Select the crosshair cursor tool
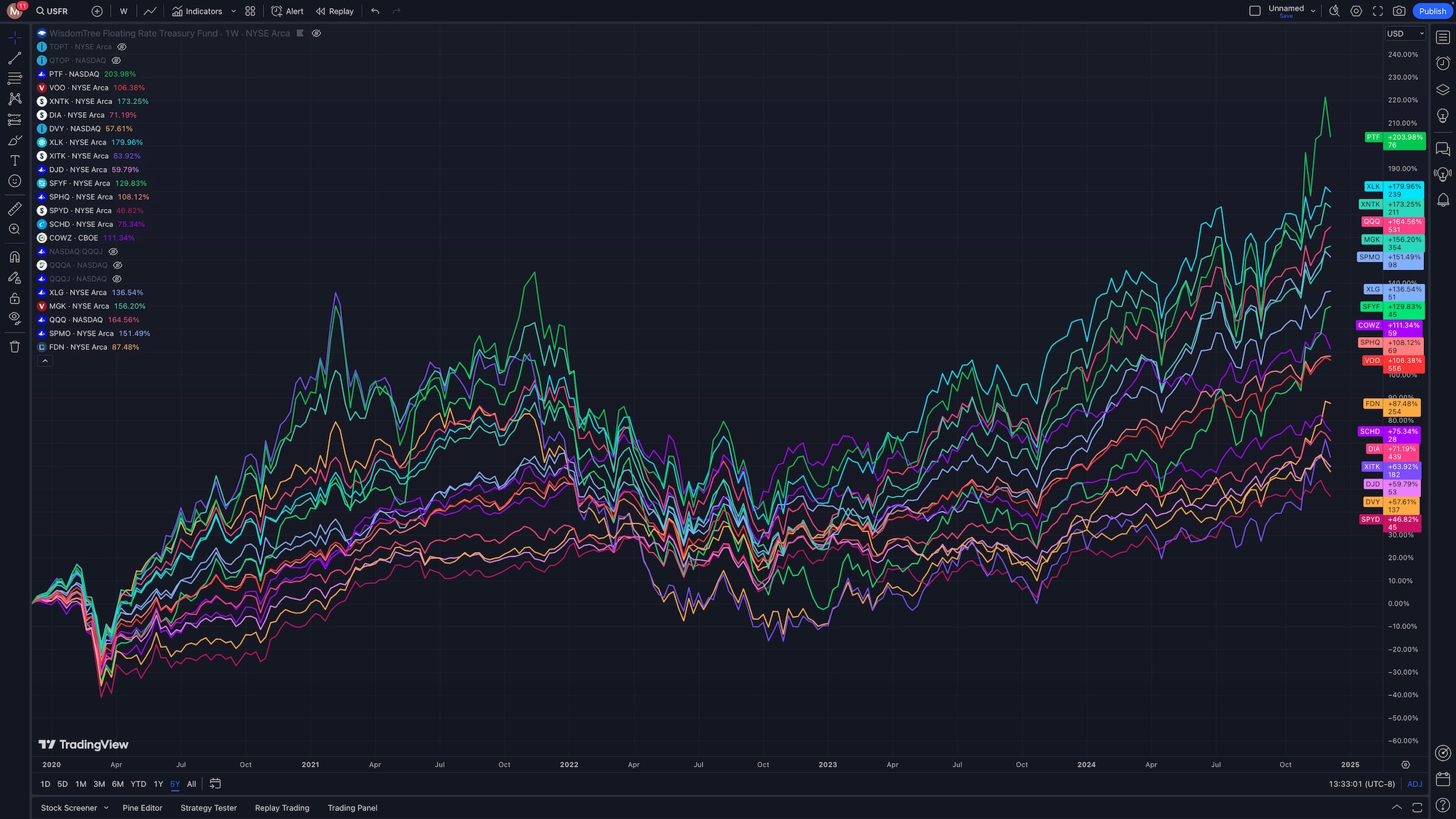The image size is (1456, 819). [15, 37]
